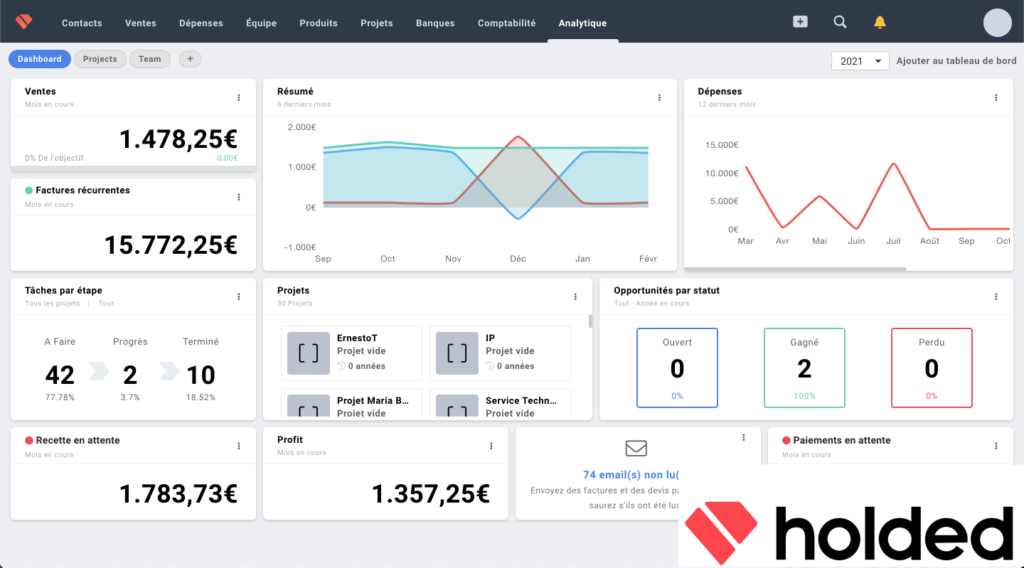Open Dépenses widget three-dot menu
This screenshot has width=1024, height=568.
click(996, 97)
